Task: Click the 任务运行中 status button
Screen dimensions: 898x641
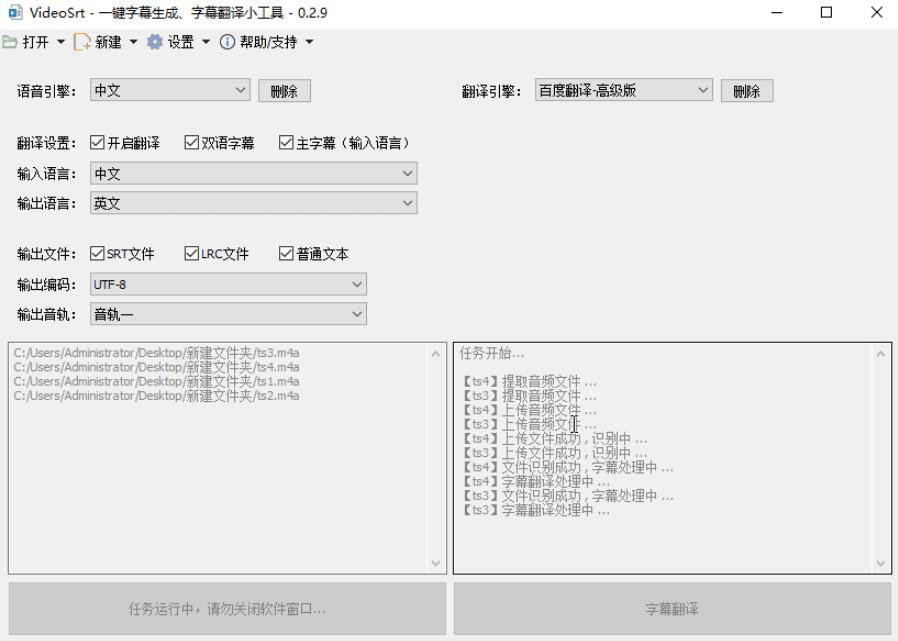Action: pyautogui.click(x=227, y=608)
